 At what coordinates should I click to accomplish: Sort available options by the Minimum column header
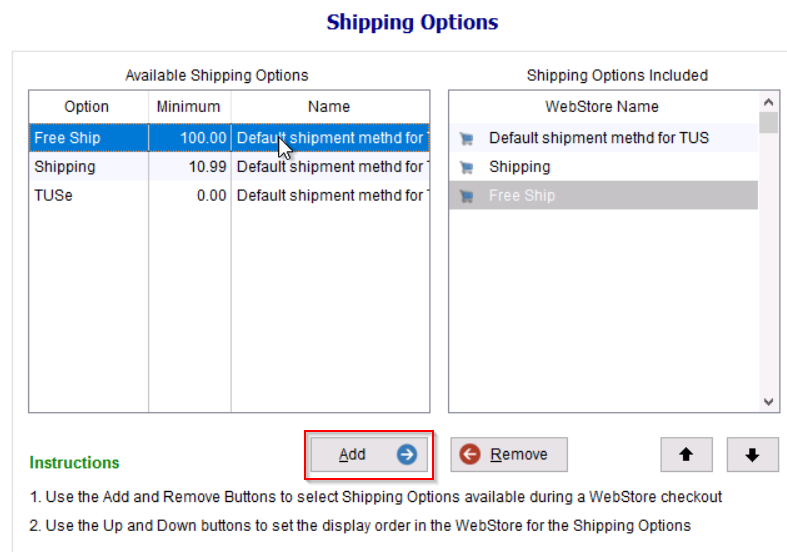pos(188,106)
